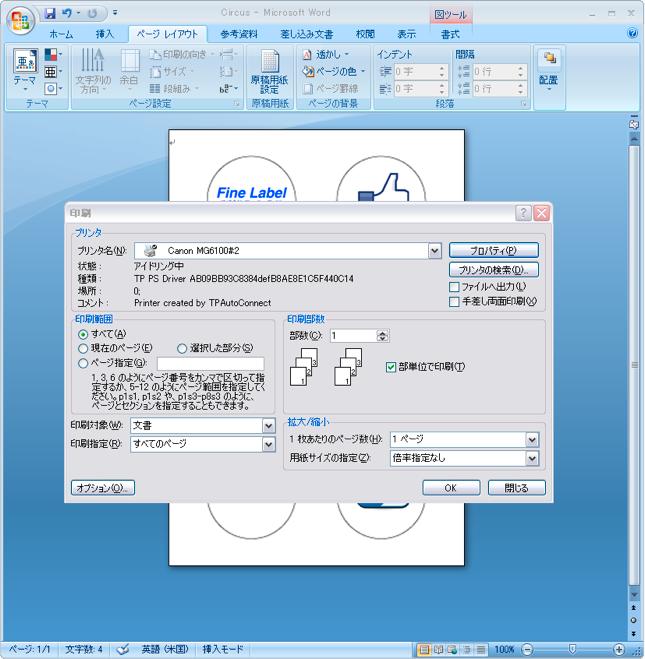Click select browse object button
Screen dimensions: 645x659
tap(634, 620)
